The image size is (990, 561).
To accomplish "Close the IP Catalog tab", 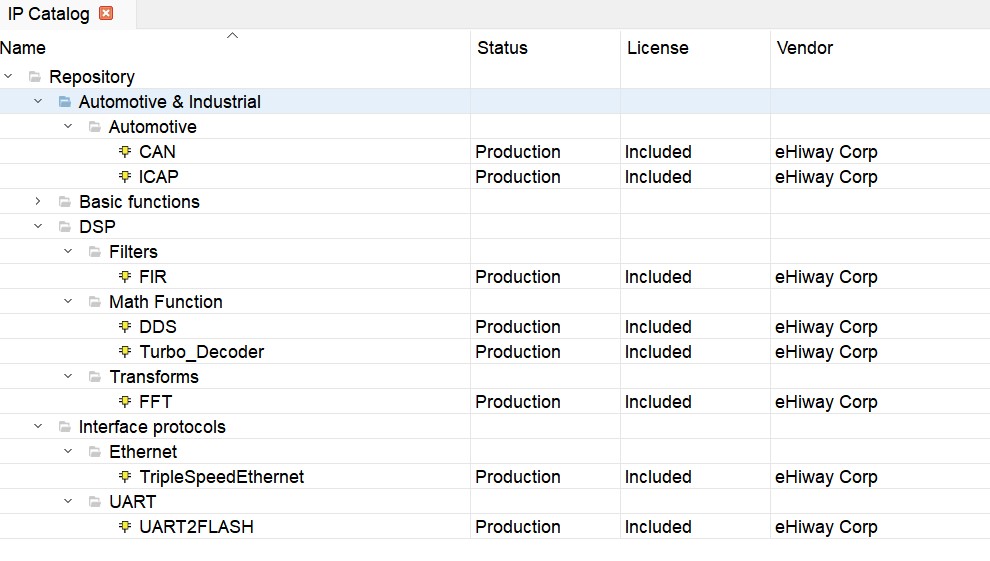I will (106, 13).
